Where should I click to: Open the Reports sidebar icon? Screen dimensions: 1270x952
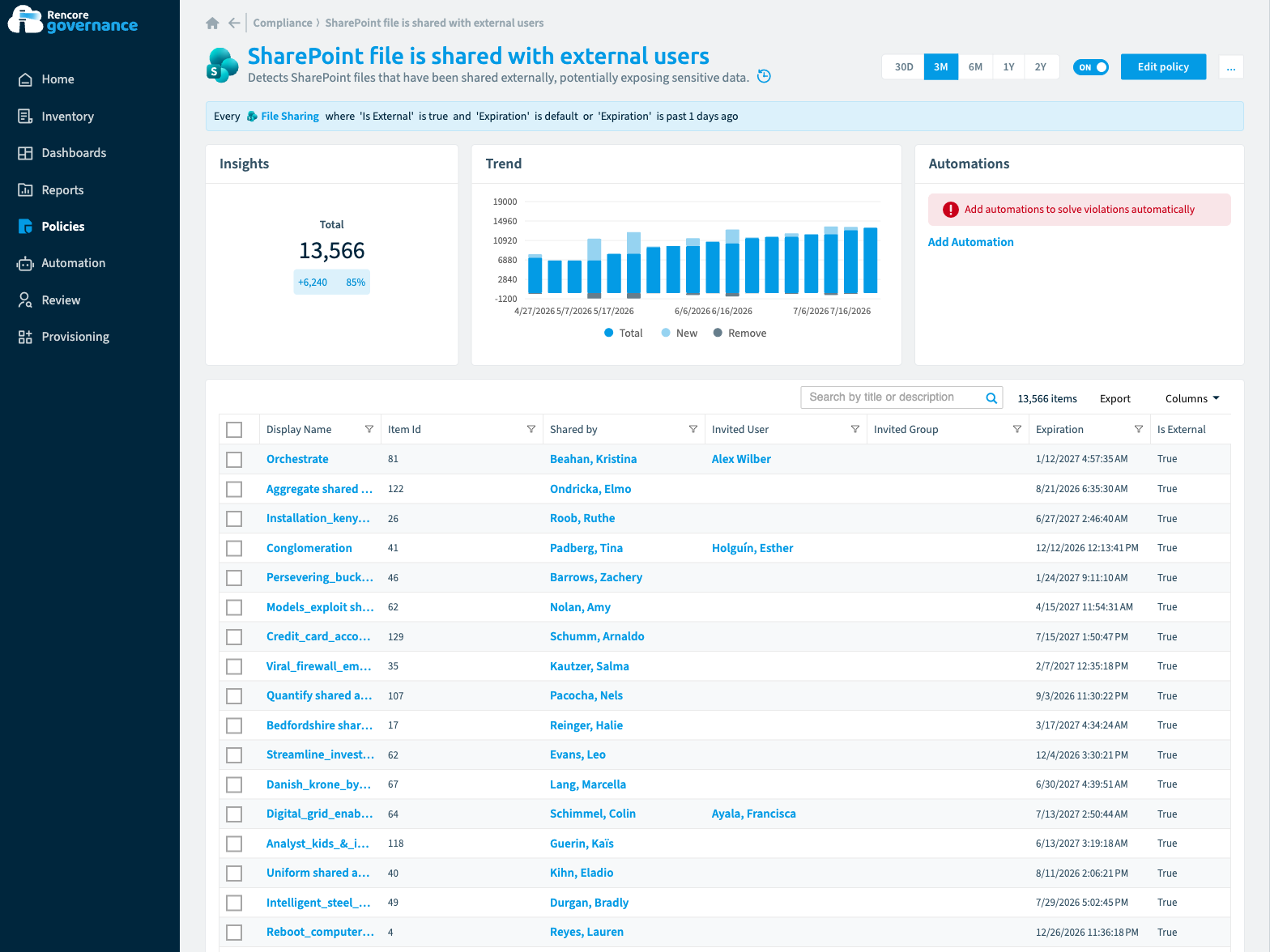25,190
